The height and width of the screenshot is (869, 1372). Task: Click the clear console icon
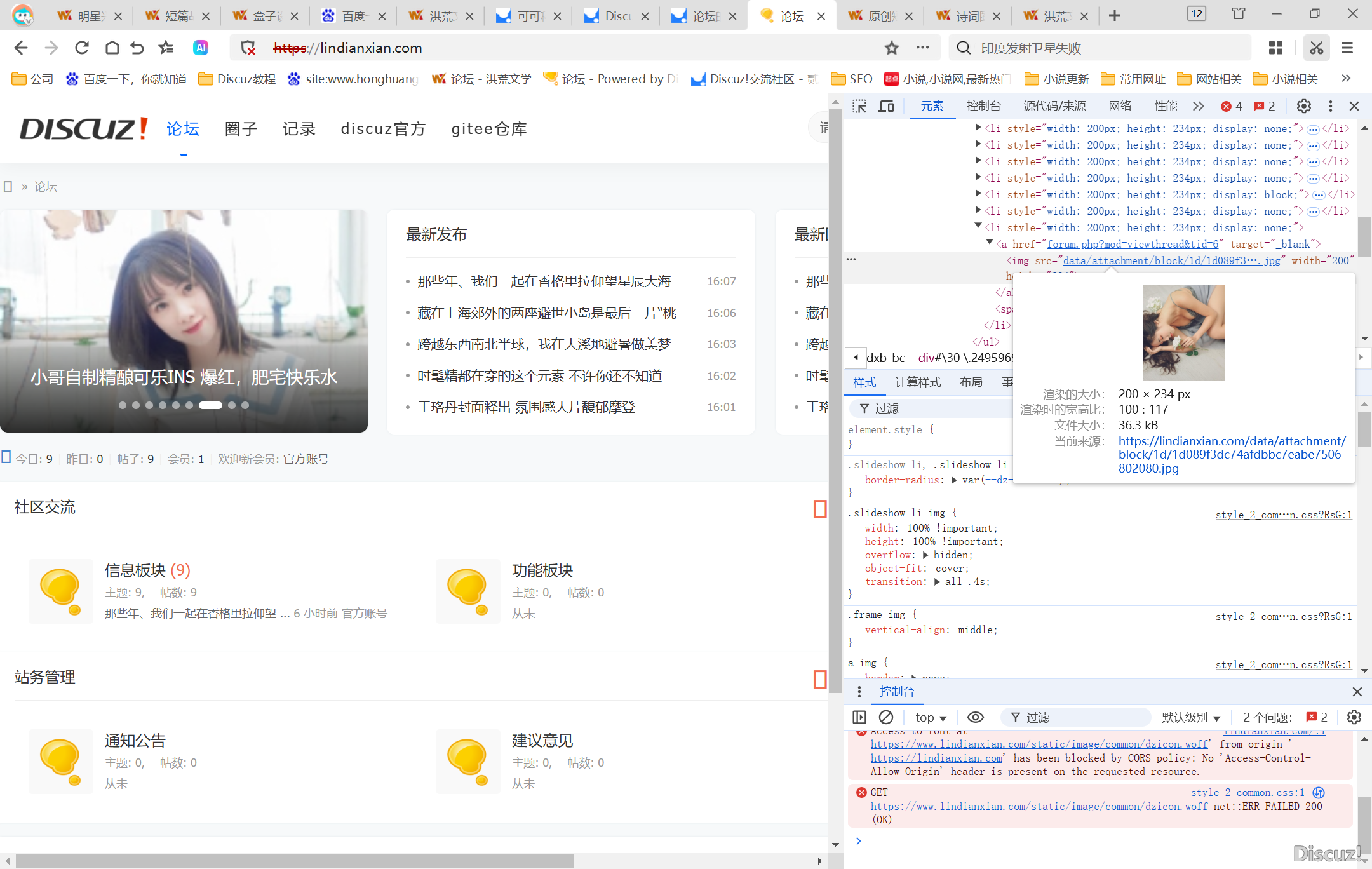886,717
